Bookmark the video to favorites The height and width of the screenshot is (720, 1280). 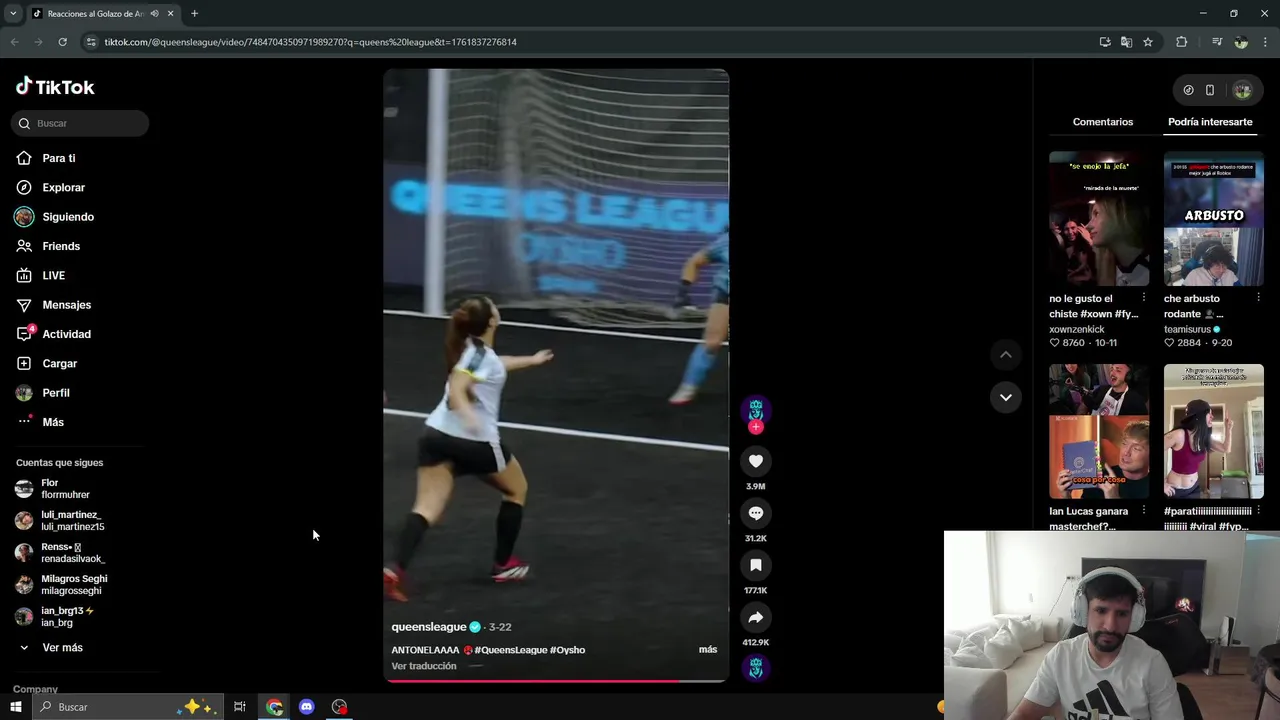[x=756, y=565]
